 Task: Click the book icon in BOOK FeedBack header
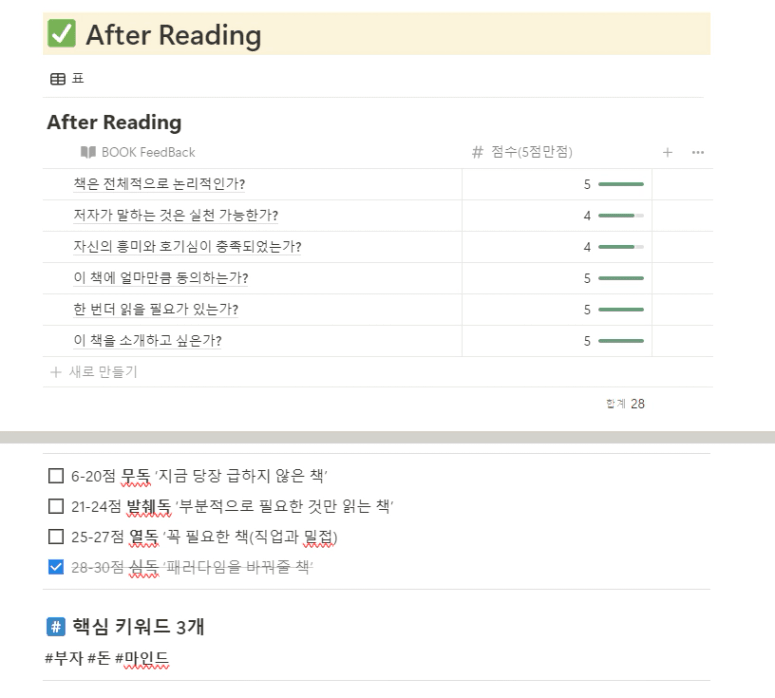tap(88, 152)
